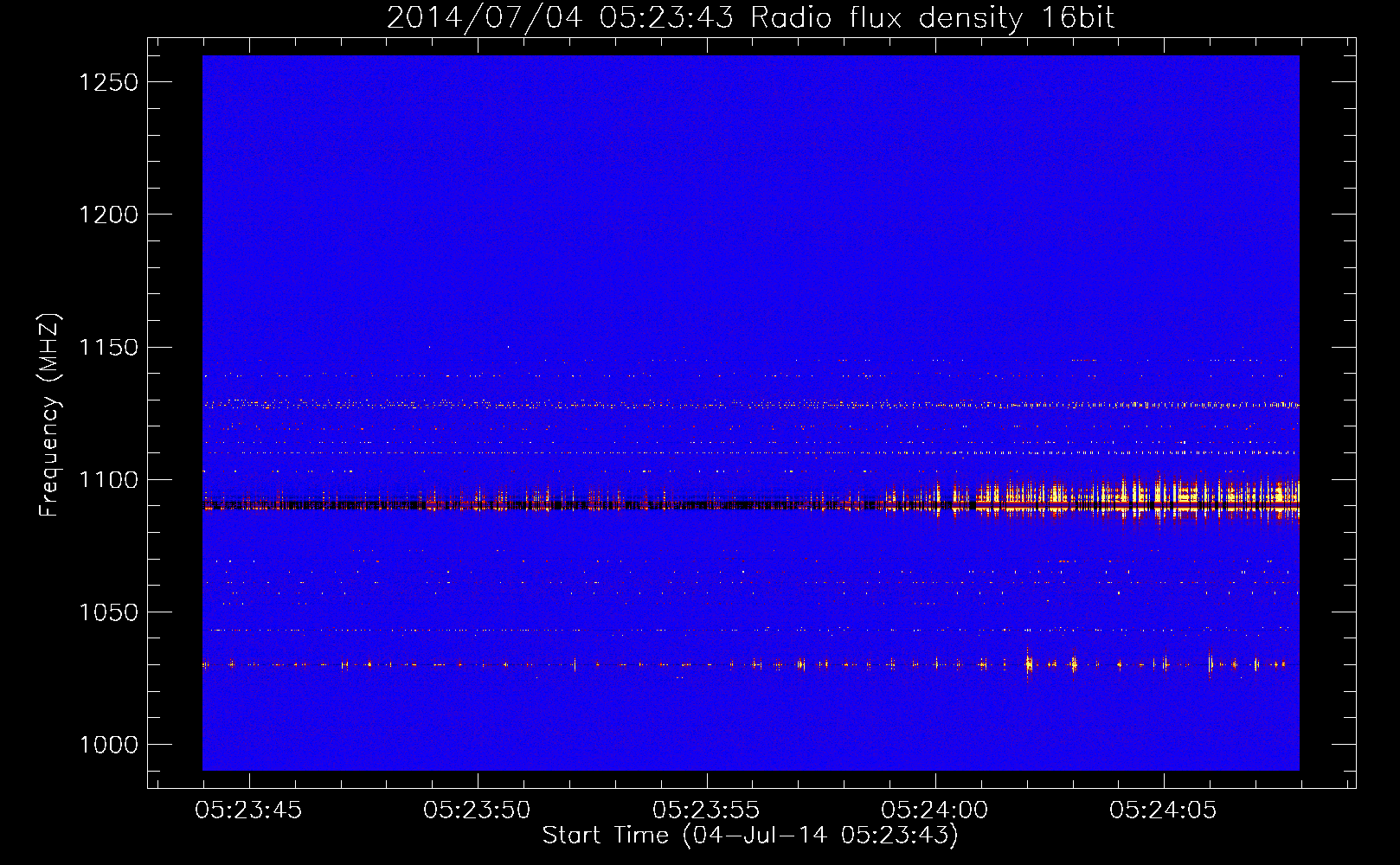This screenshot has height=865, width=1400.
Task: Click the 05:23:50 time tick label
Action: click(x=477, y=811)
